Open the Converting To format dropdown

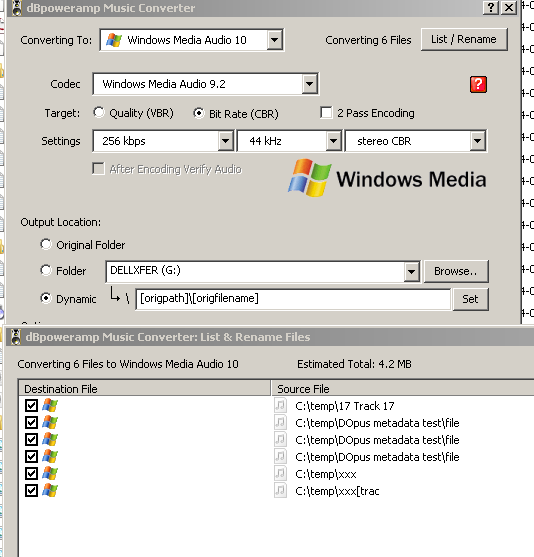tap(275, 40)
